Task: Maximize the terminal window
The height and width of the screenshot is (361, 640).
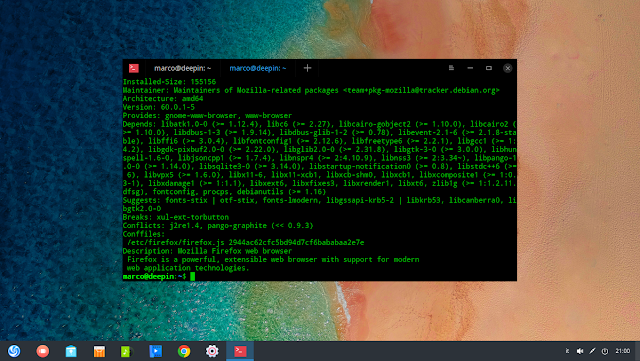Action: click(489, 68)
